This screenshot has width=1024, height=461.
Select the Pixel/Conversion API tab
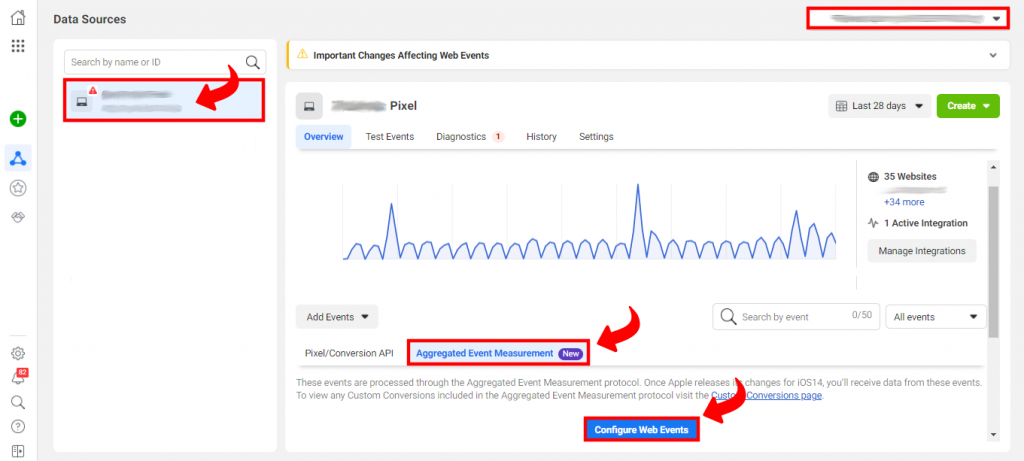point(349,353)
